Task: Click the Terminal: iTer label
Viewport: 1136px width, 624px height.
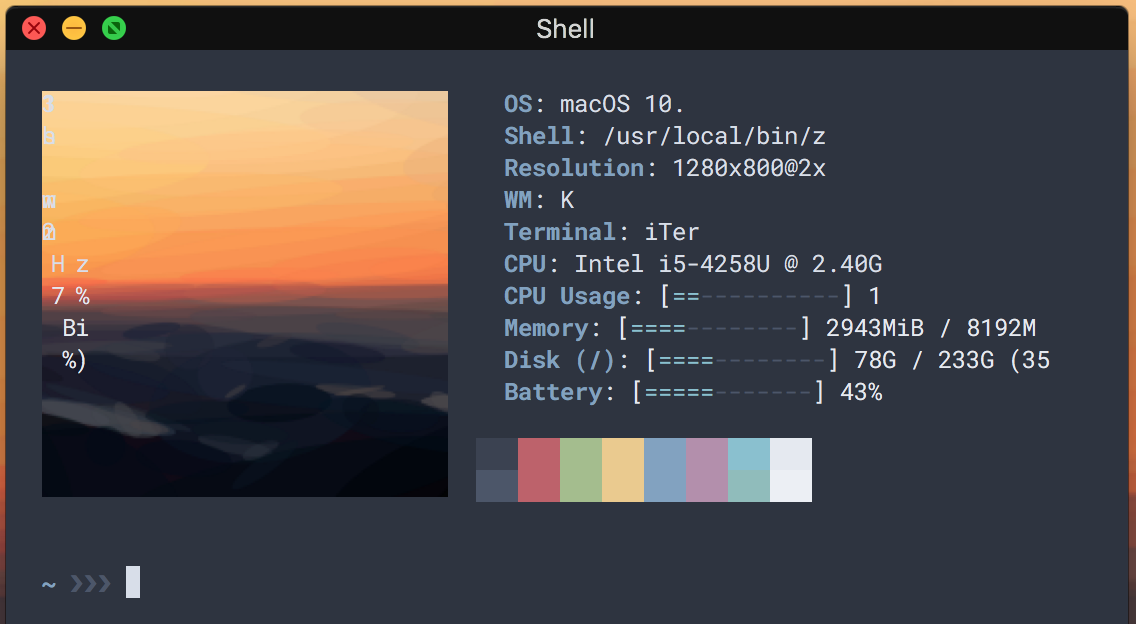Action: [x=600, y=231]
